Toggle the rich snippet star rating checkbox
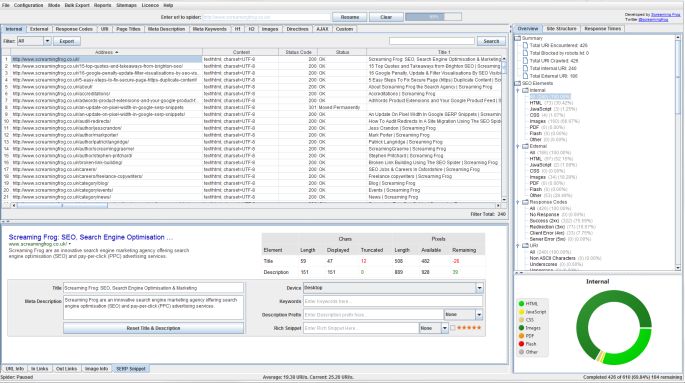The image size is (685, 383). tap(453, 328)
